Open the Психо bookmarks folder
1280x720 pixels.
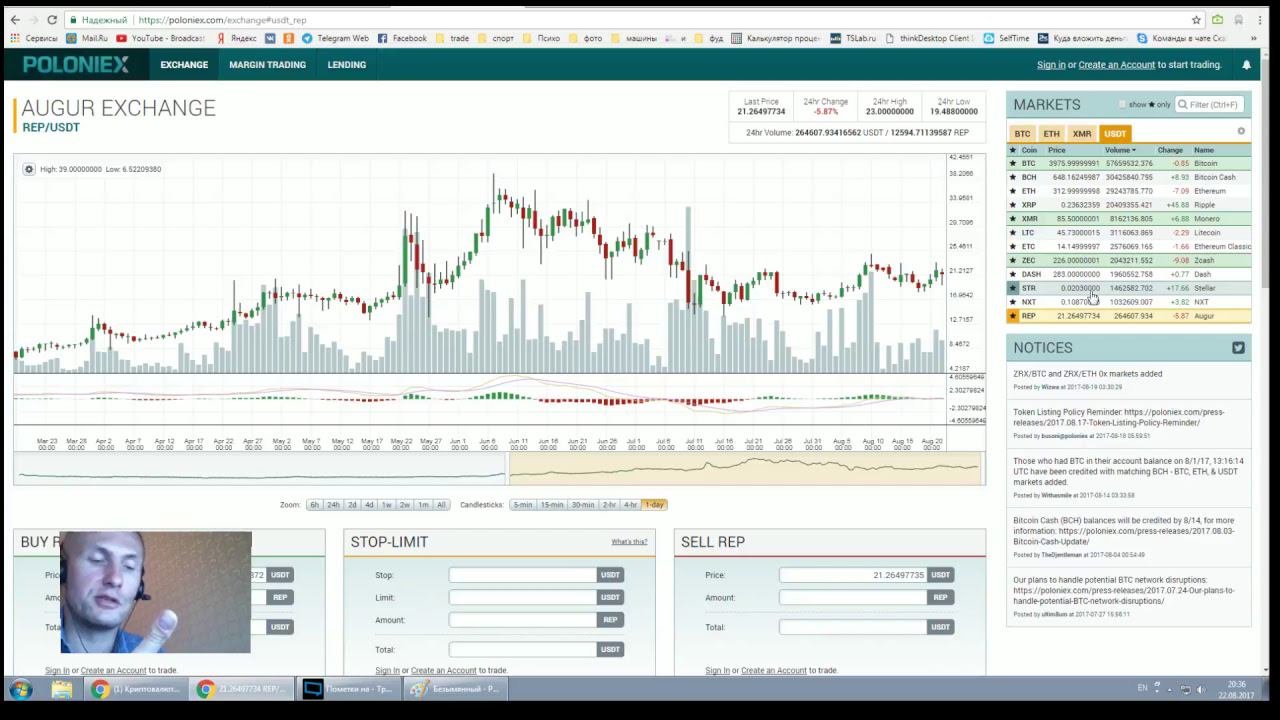click(541, 39)
